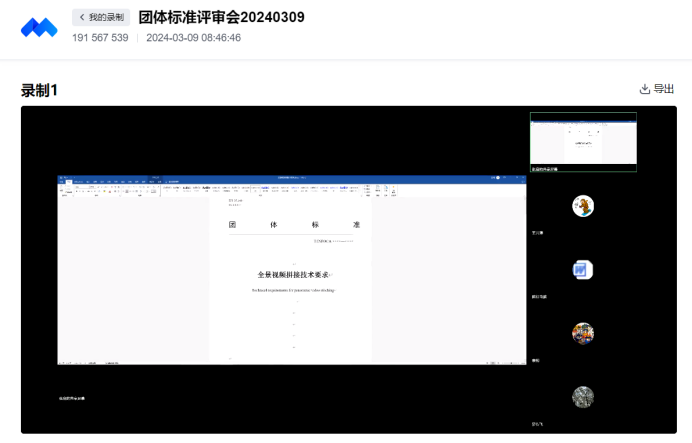Click the gray bottom participant avatar
Screen dimensions: 692x443
pyautogui.click(x=583, y=397)
